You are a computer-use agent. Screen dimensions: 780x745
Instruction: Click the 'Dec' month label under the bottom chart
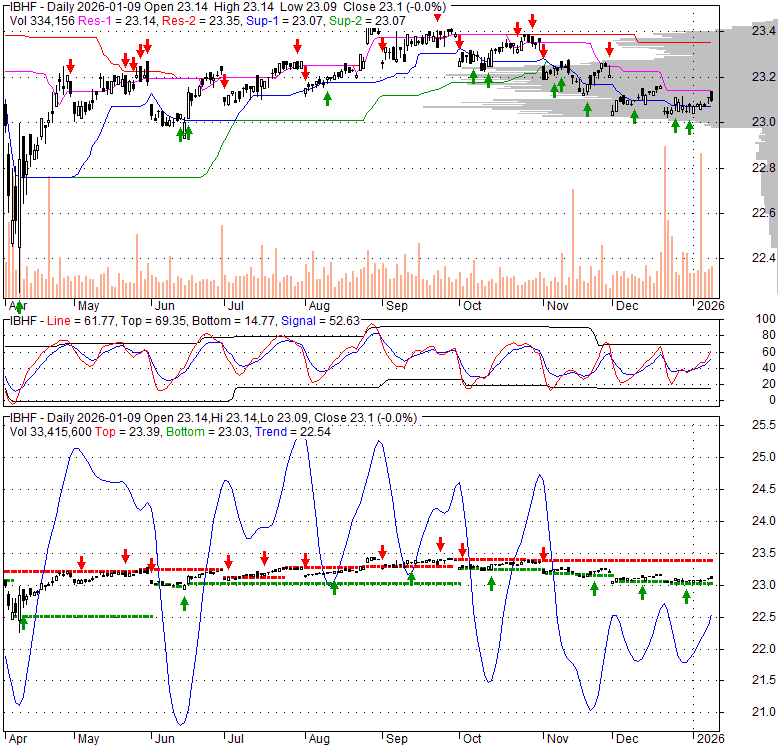tap(627, 739)
